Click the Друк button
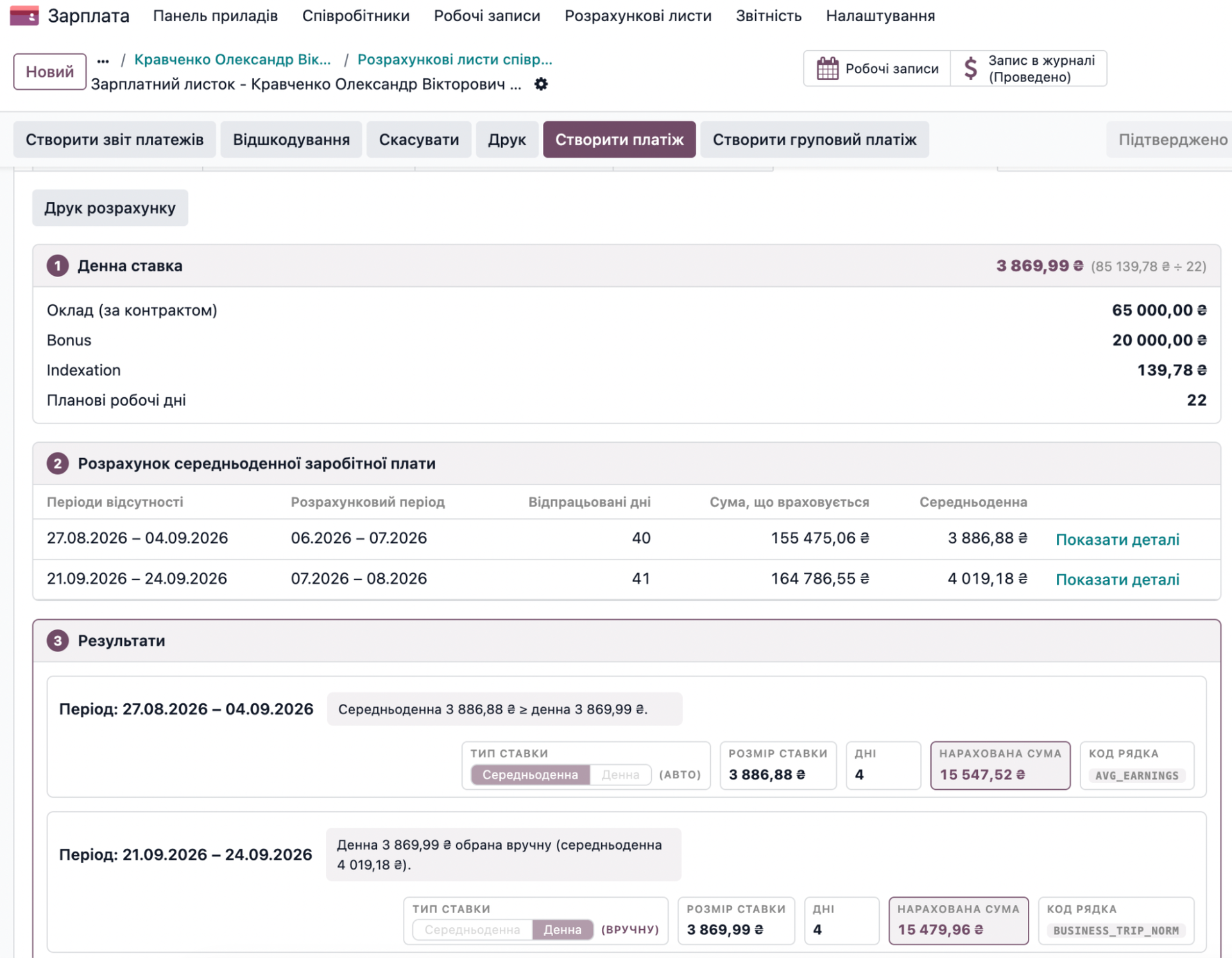Image resolution: width=1232 pixels, height=958 pixels. click(507, 139)
